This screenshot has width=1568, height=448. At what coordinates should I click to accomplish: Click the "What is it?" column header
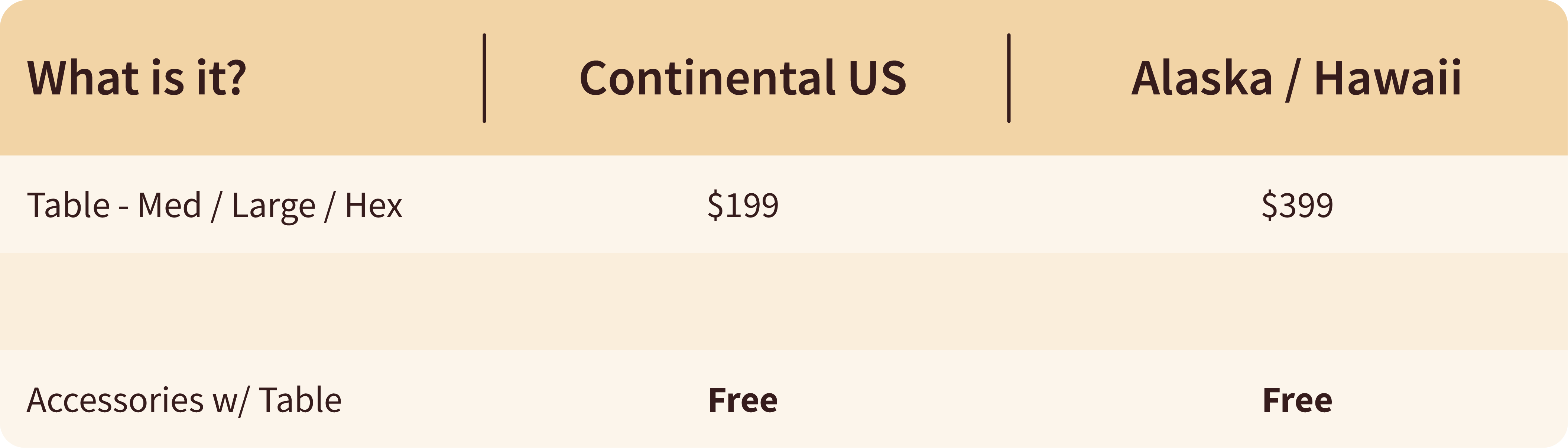136,78
